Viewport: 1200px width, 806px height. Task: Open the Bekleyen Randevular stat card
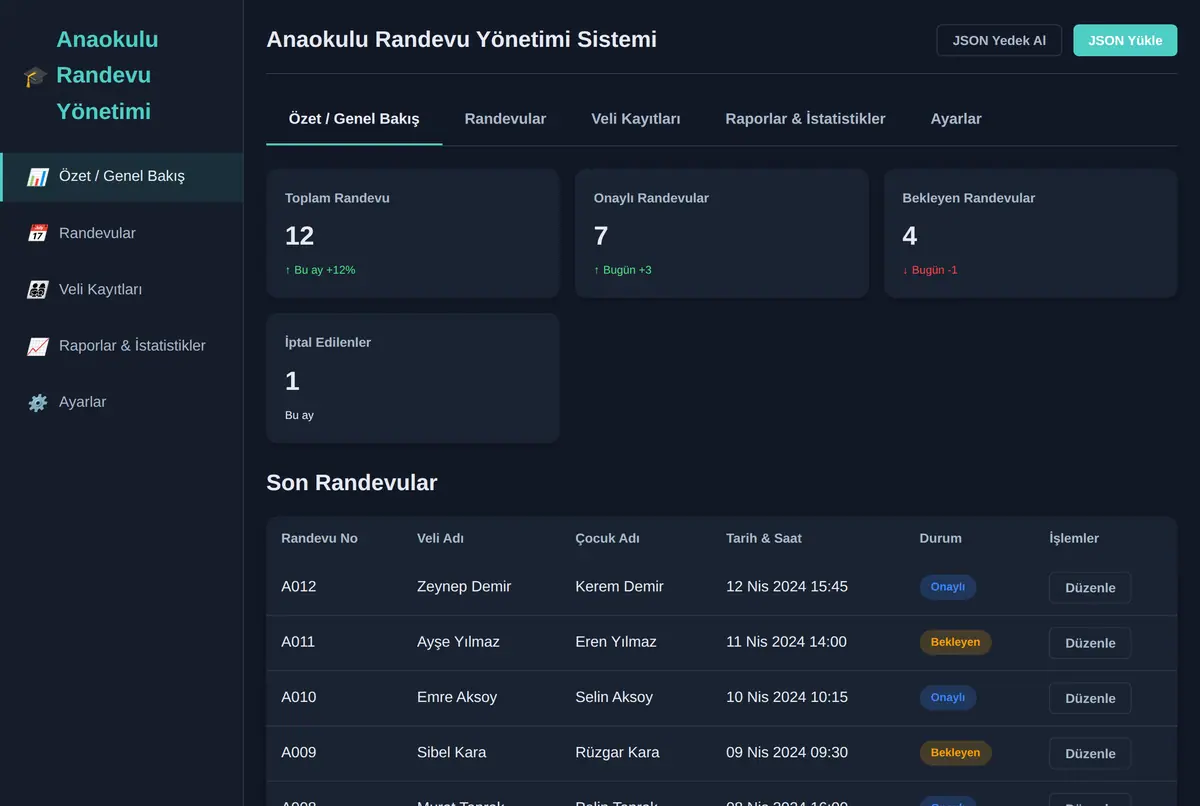(x=1030, y=233)
